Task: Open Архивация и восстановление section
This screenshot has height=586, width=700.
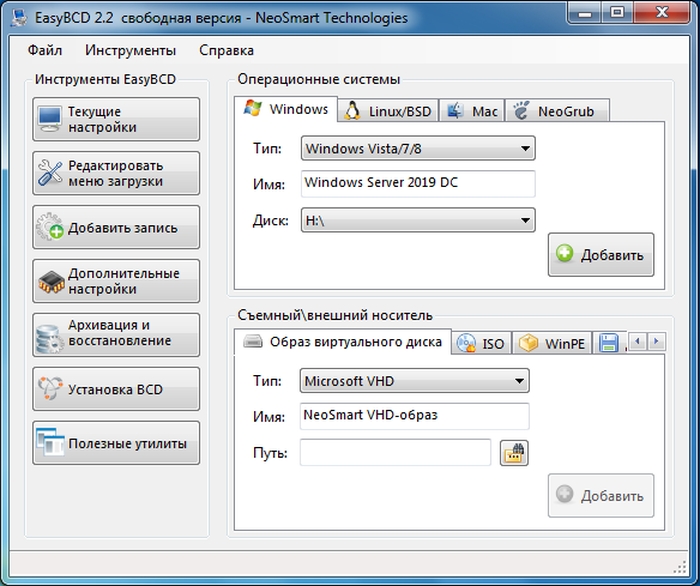Action: [x=116, y=333]
